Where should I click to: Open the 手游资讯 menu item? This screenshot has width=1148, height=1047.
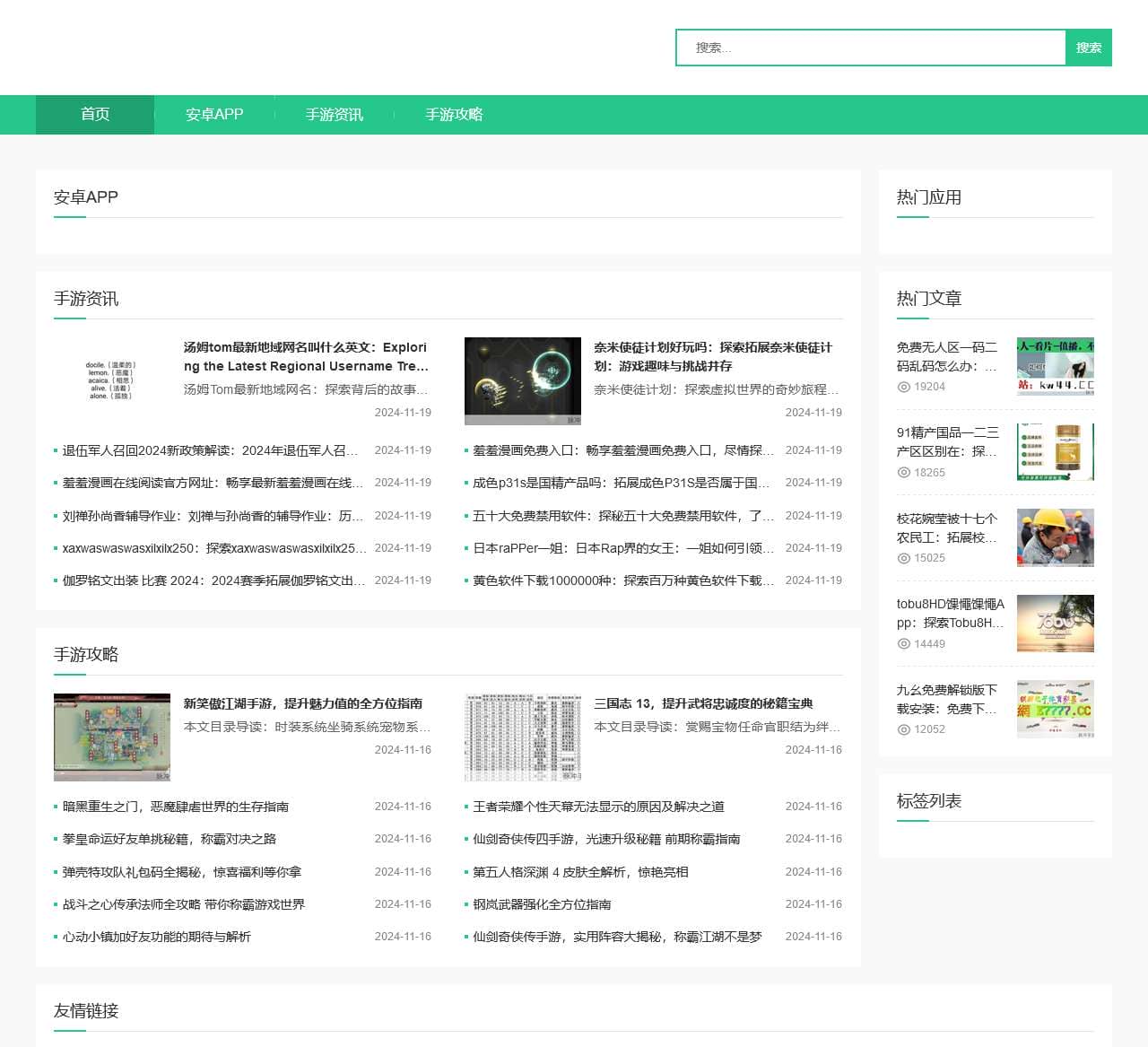tap(334, 114)
